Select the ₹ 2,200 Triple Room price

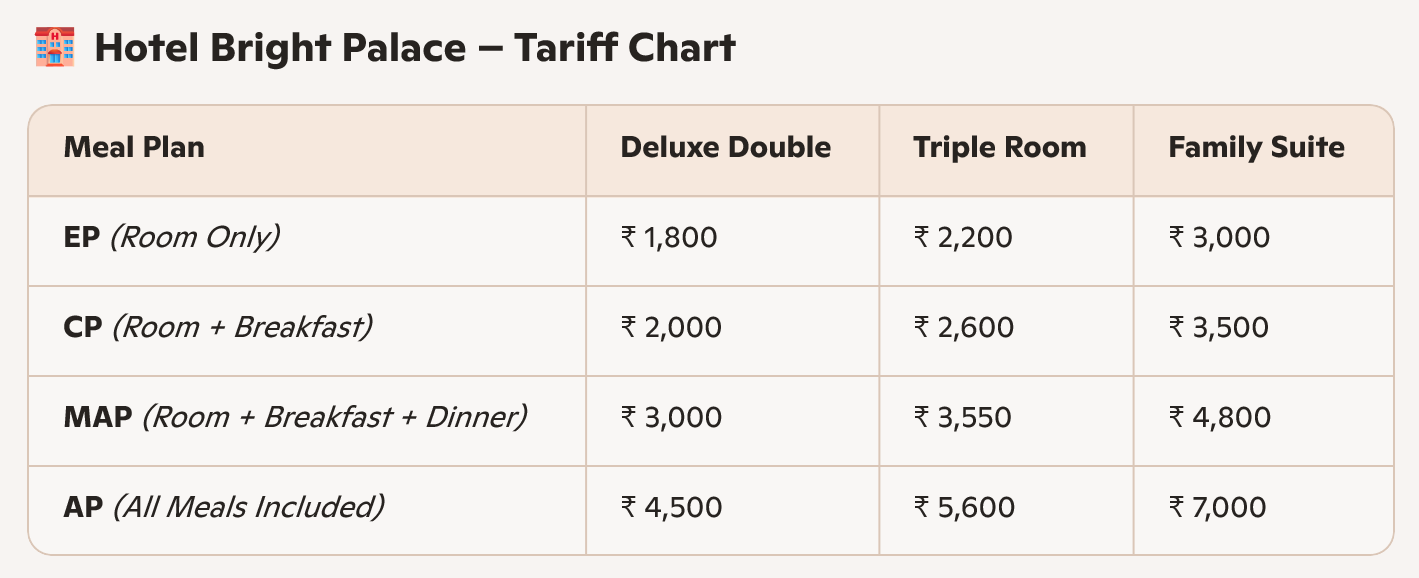click(963, 238)
